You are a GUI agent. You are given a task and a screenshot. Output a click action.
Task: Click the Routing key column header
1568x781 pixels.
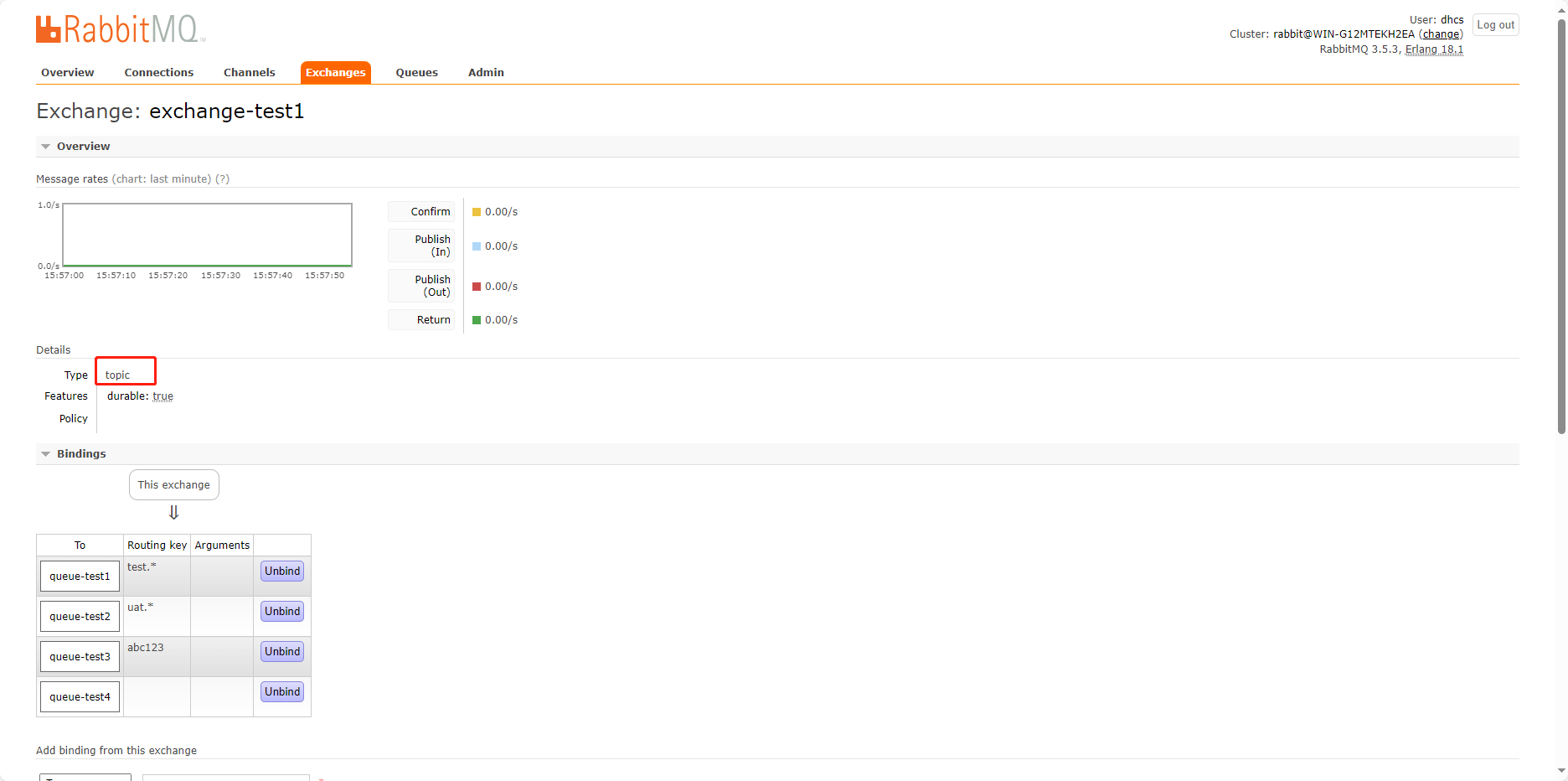coord(157,546)
